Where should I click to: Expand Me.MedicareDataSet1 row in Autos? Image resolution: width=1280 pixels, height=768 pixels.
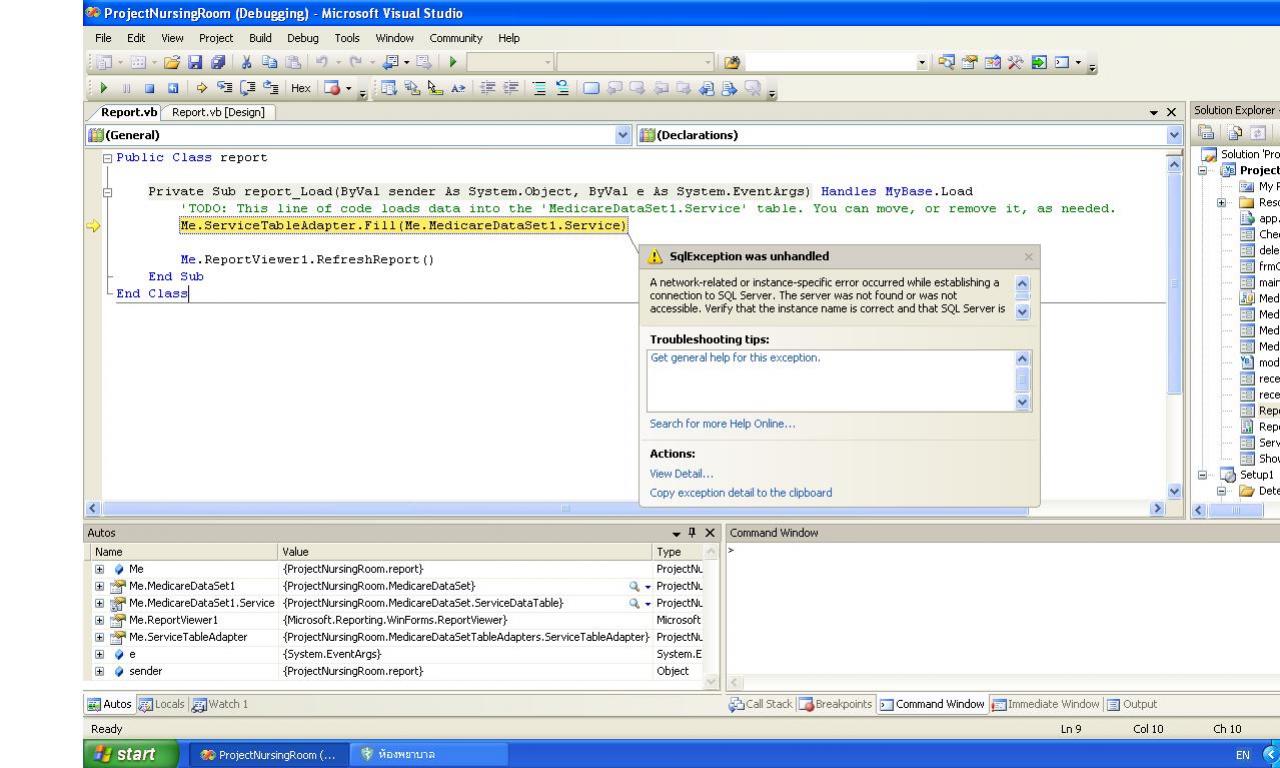(99, 585)
